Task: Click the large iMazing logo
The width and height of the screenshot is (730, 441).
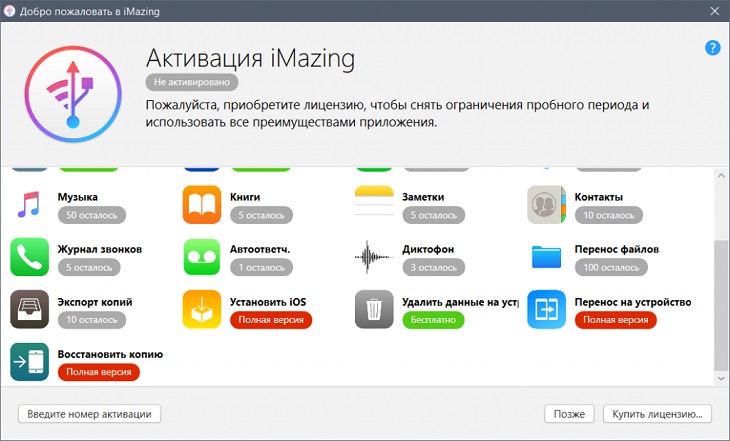Action: click(73, 94)
